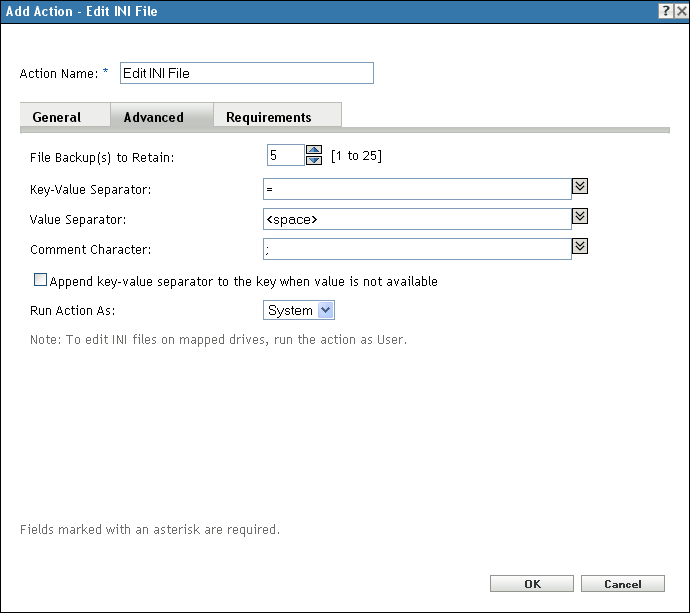690x613 pixels.
Task: Click the '[1 to 25]' range text
Action: tap(356, 156)
